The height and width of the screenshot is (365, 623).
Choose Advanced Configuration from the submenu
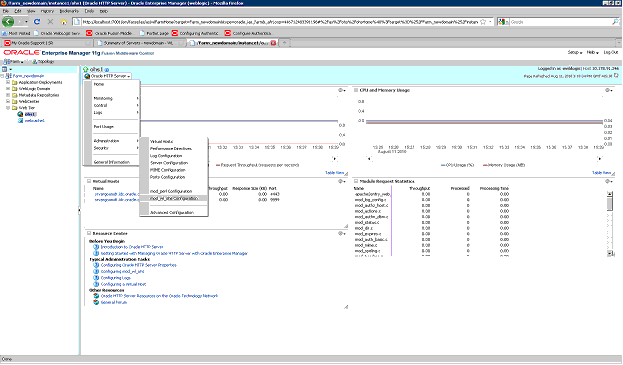click(172, 213)
